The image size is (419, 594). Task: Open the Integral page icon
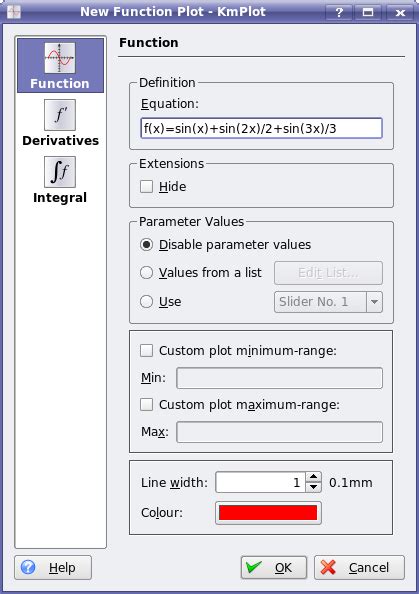click(x=60, y=172)
